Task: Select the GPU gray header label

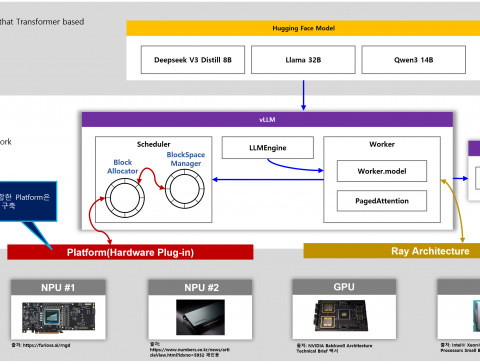Action: (344, 287)
